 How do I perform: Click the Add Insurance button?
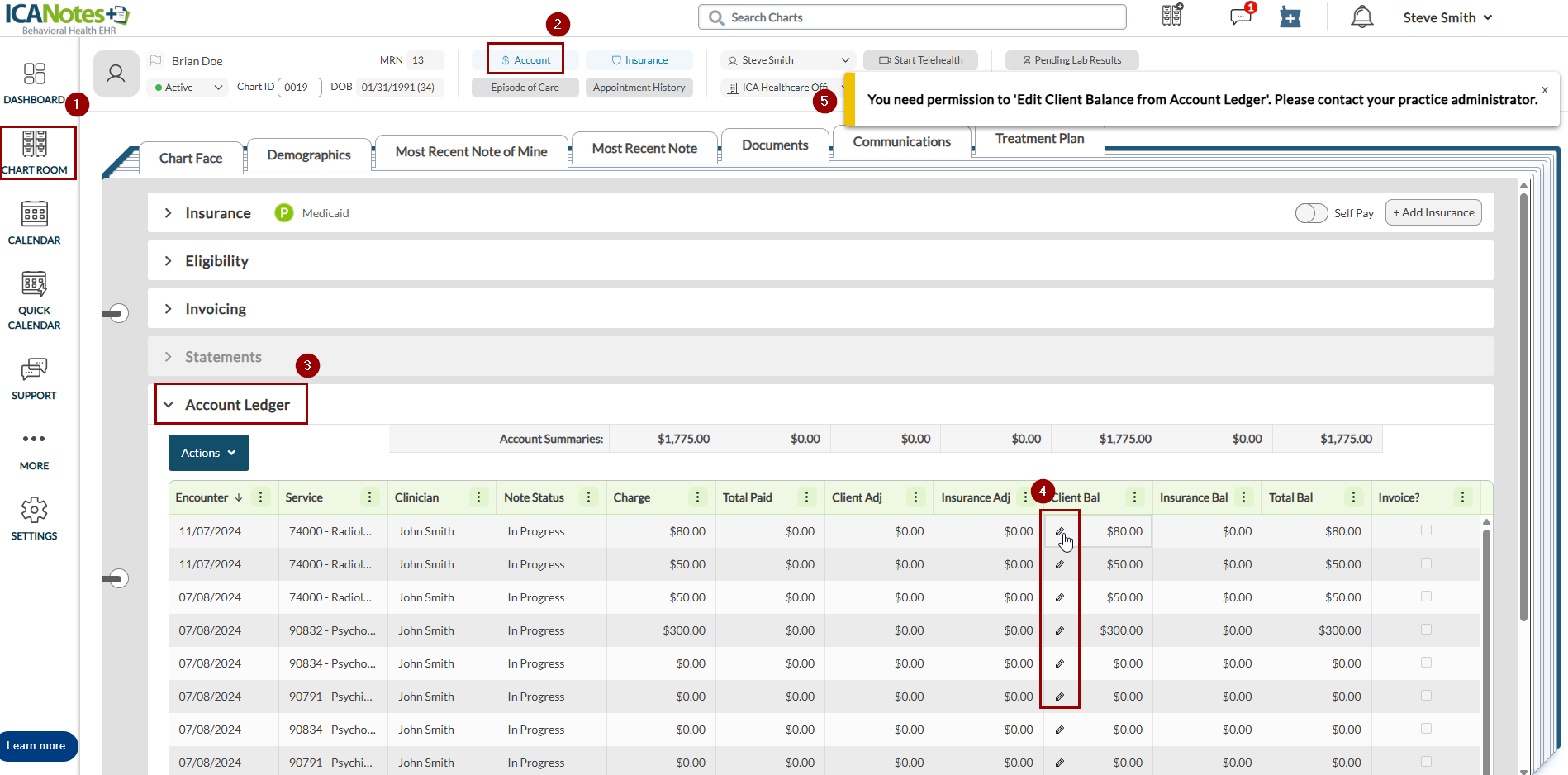[x=1433, y=212]
